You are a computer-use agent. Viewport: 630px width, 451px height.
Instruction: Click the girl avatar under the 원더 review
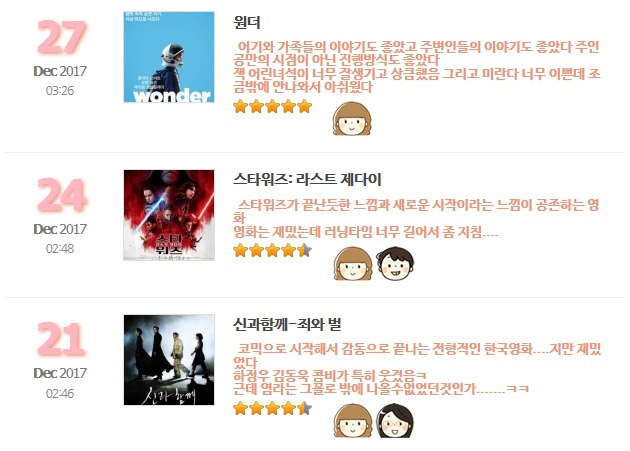coord(352,119)
